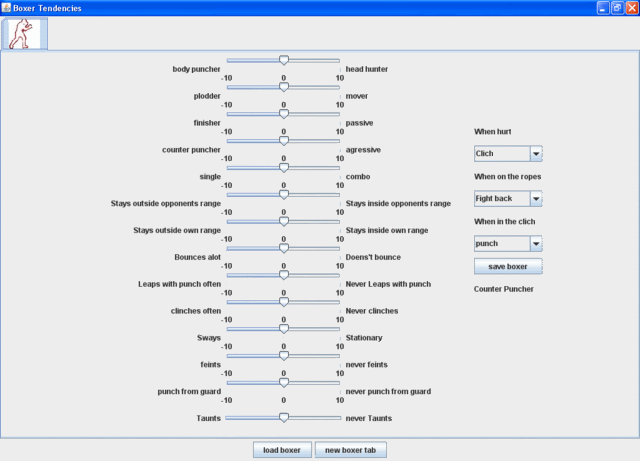Viewport: 640px width, 461px height.
Task: Click the feints slider handle
Action: pyautogui.click(x=283, y=356)
